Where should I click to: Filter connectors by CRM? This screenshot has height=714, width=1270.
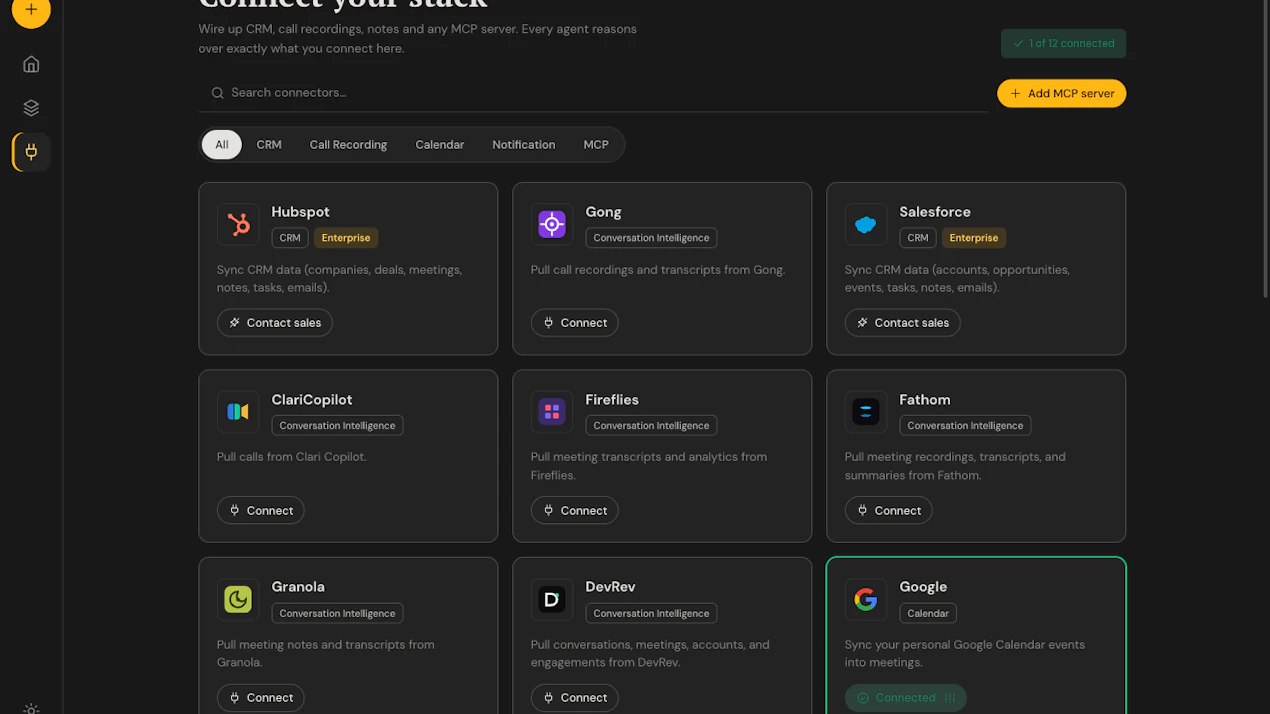[269, 145]
